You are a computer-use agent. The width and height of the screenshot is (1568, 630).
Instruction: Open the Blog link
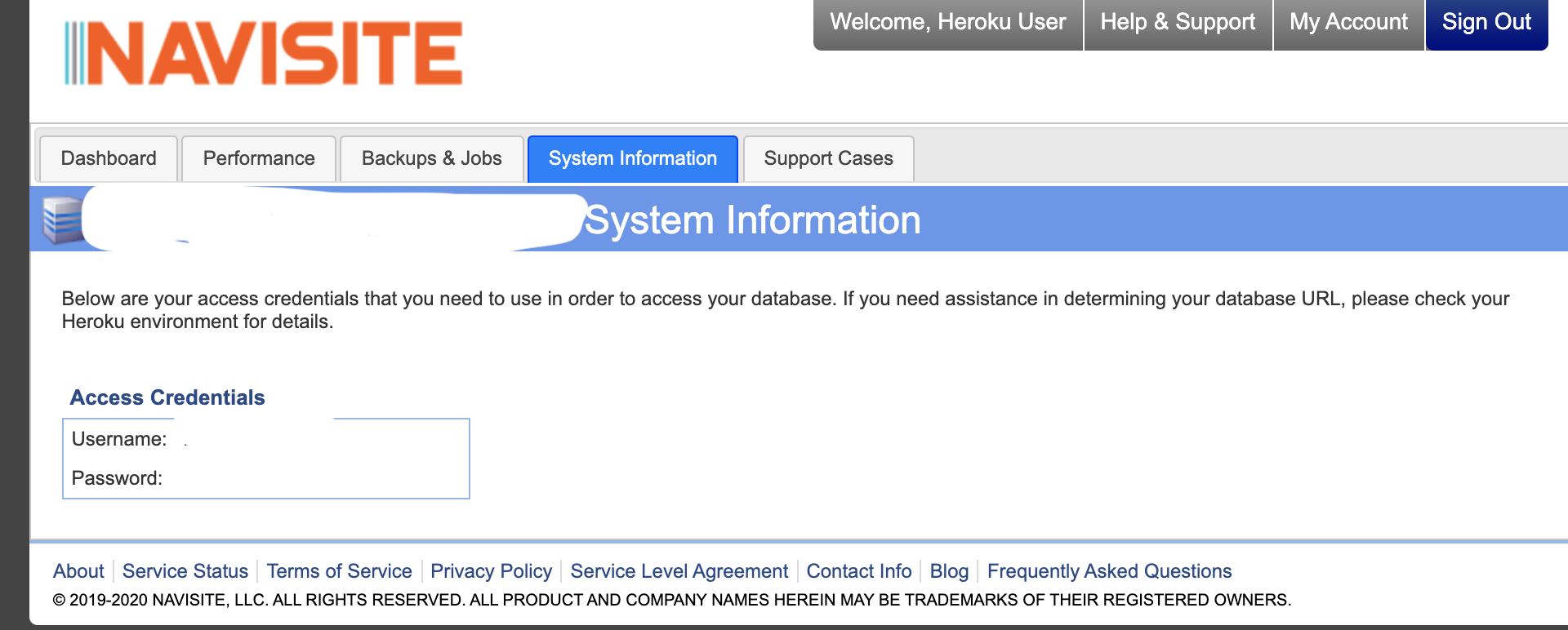tap(949, 571)
